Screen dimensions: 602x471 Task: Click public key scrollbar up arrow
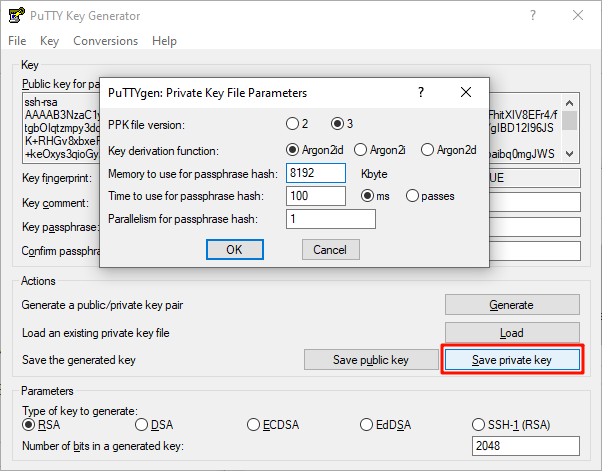tap(570, 103)
